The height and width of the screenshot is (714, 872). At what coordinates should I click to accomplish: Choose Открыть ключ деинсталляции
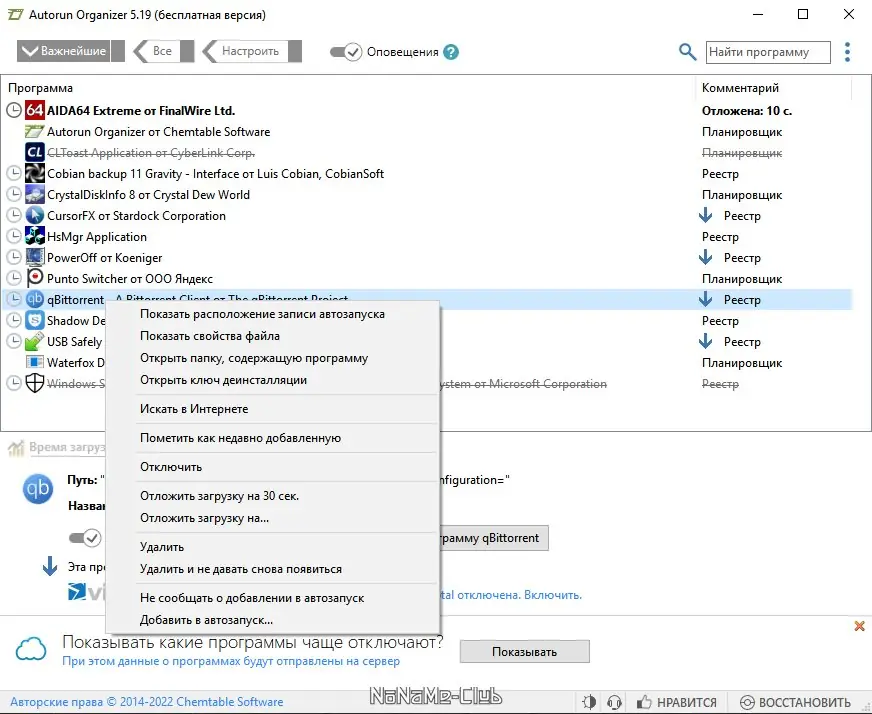(x=272, y=380)
